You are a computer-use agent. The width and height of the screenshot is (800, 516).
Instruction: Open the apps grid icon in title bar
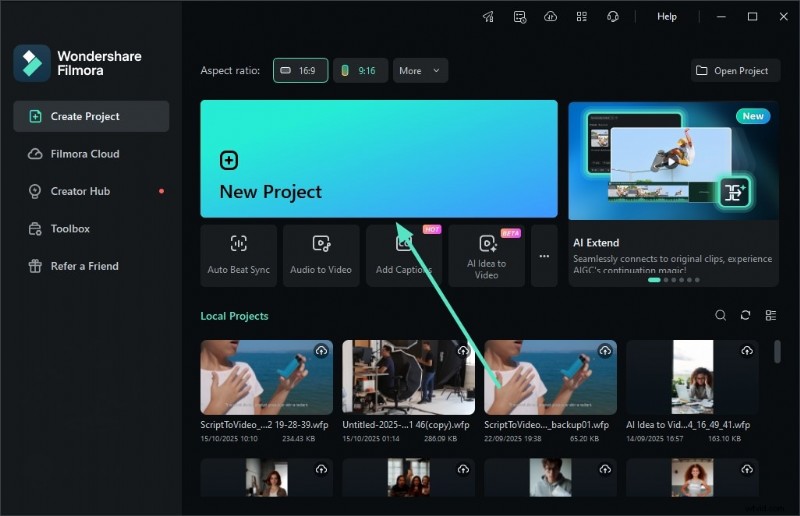582,17
